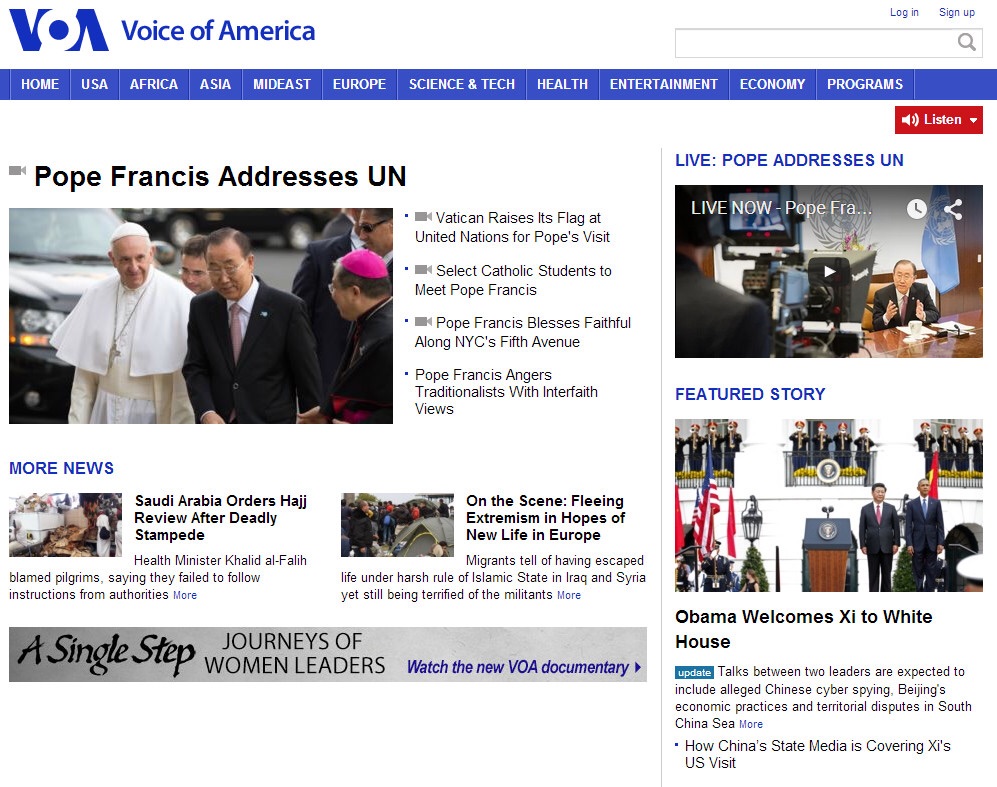Open the Pope Francis Addresses UN headline
This screenshot has width=997, height=787.
220,176
